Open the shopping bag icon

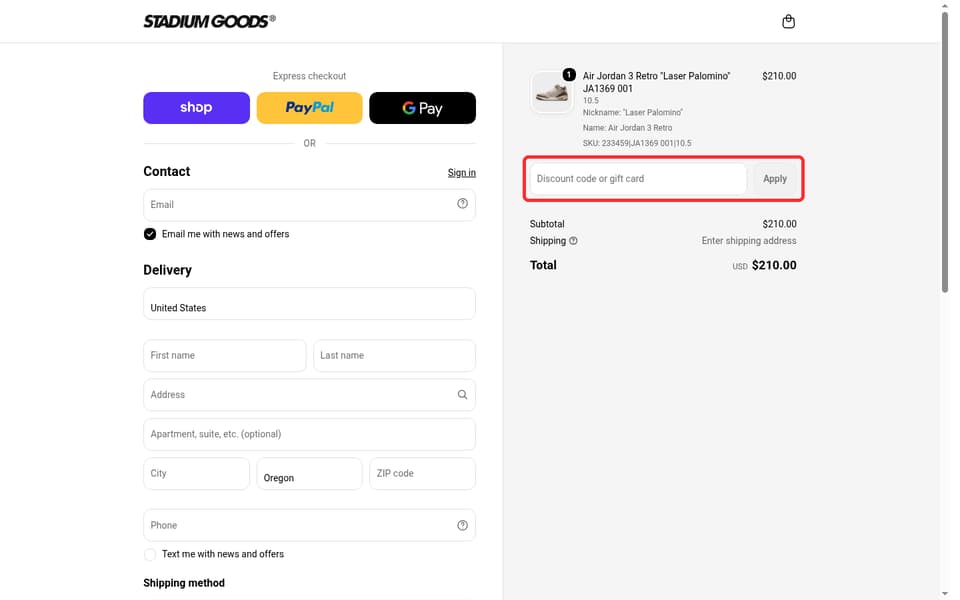click(x=788, y=21)
